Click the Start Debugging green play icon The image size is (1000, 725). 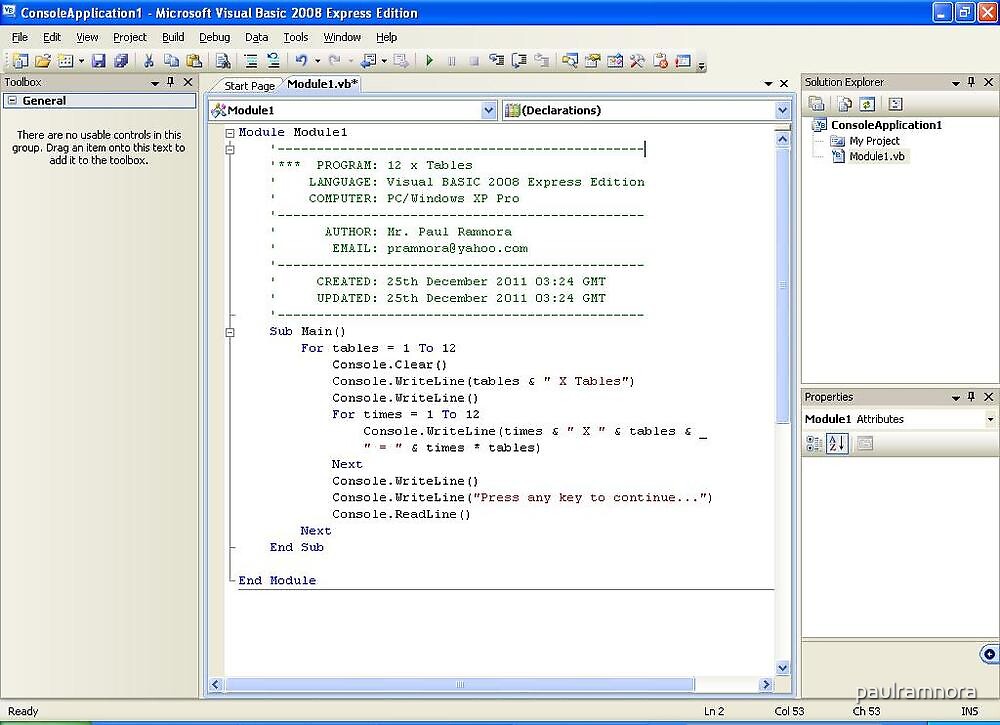click(429, 61)
